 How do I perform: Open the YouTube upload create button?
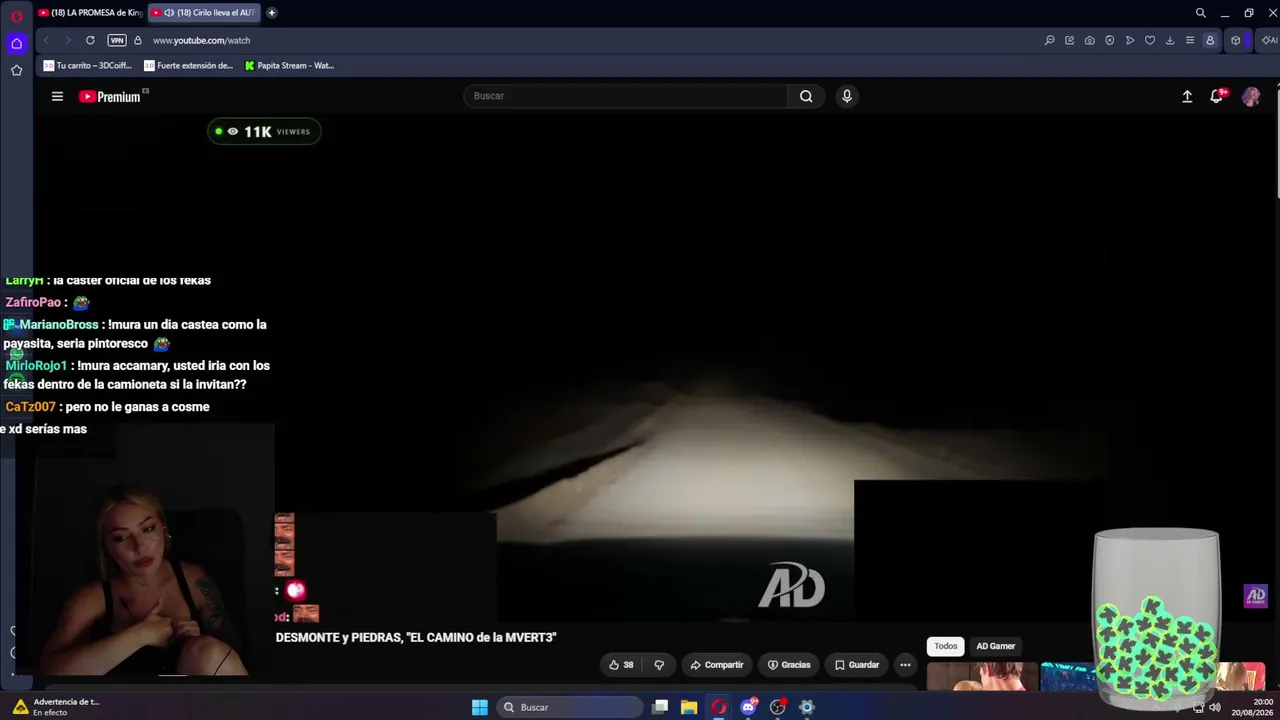click(1187, 96)
